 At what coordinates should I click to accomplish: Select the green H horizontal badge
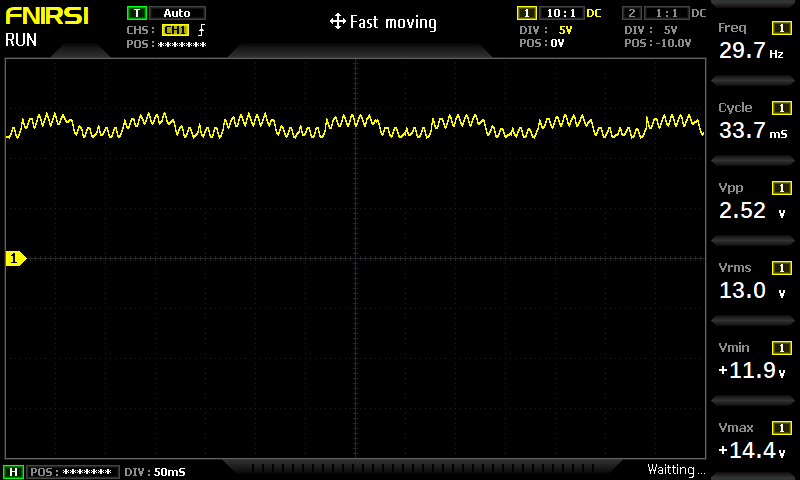(x=13, y=472)
